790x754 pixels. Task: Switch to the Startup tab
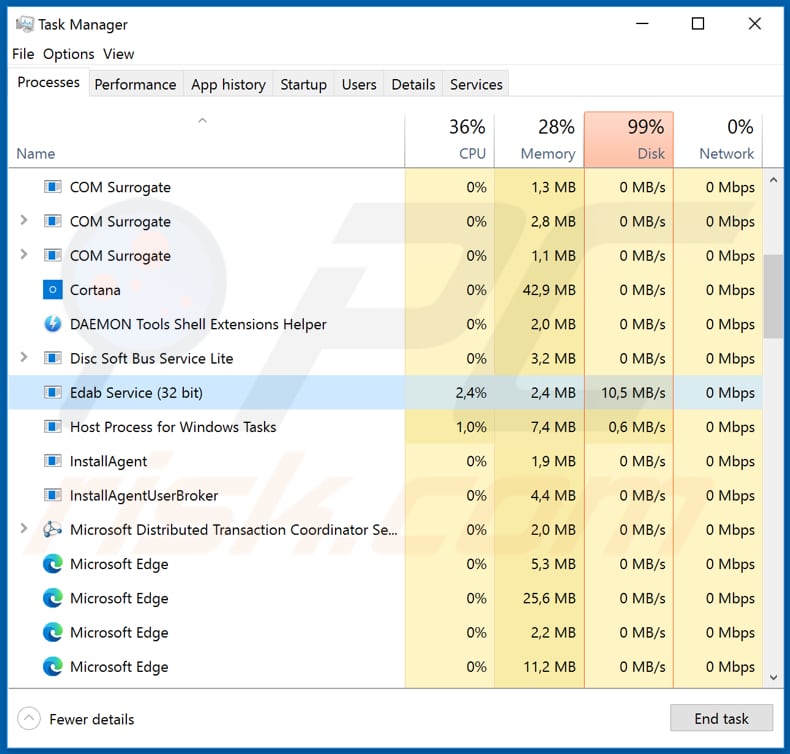303,84
